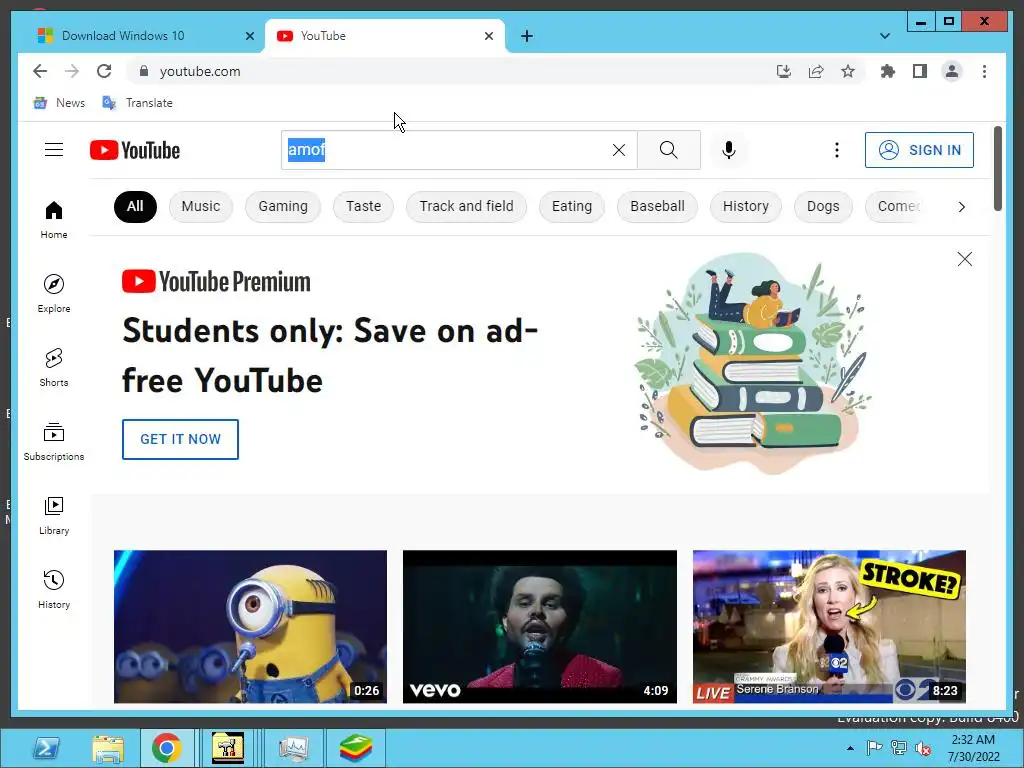Open tab search chevron

(885, 36)
